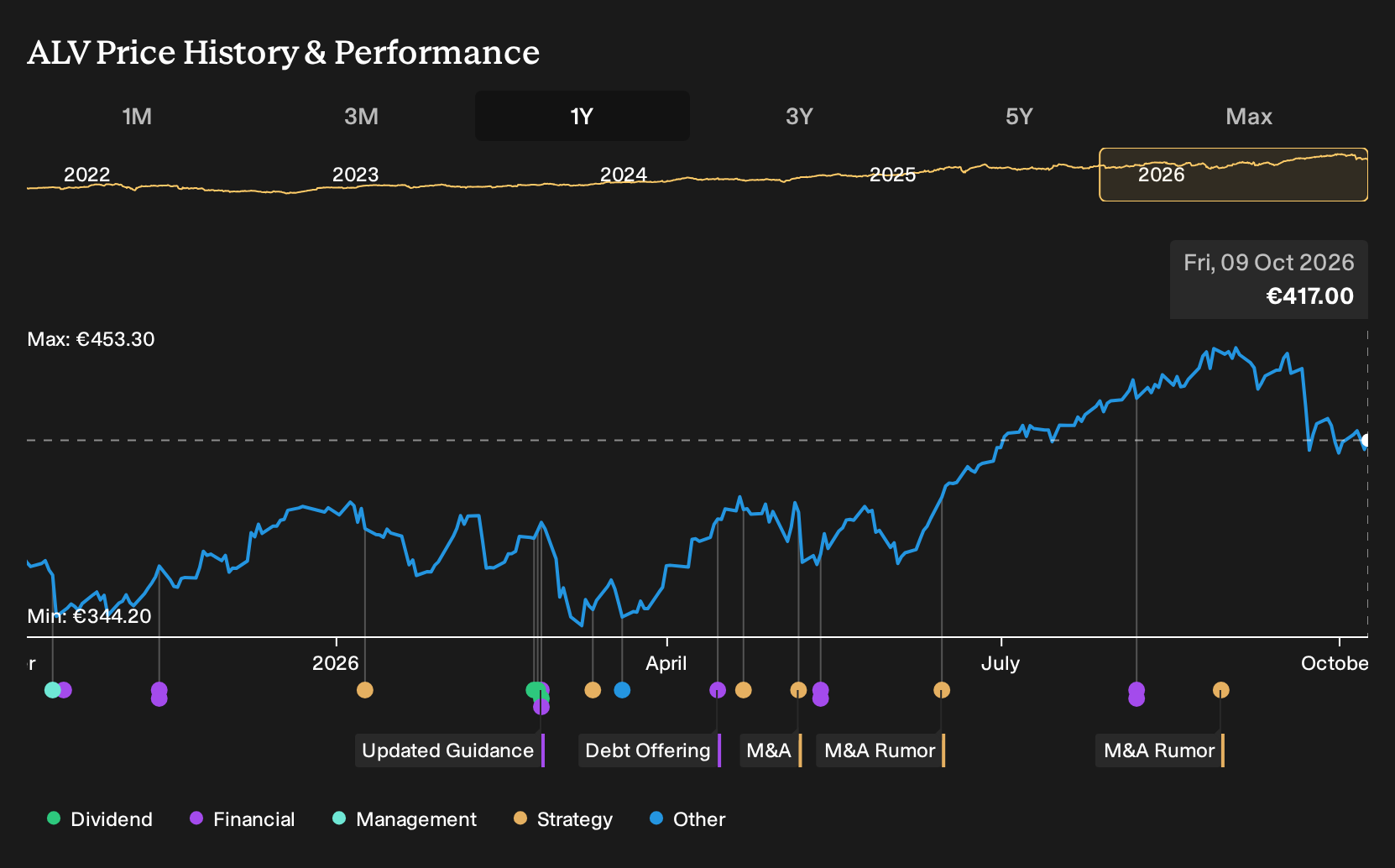
Task: Show the Max price history
Action: pos(1249,116)
